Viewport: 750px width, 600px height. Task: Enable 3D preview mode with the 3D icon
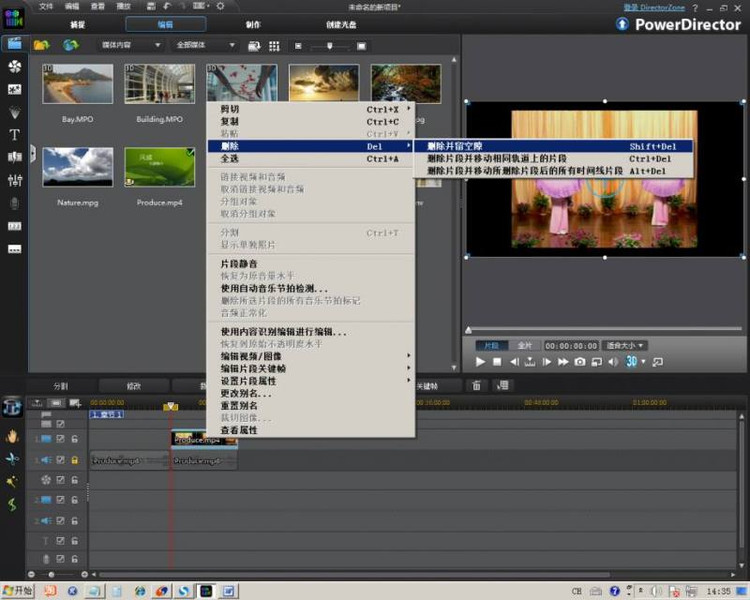tap(631, 362)
